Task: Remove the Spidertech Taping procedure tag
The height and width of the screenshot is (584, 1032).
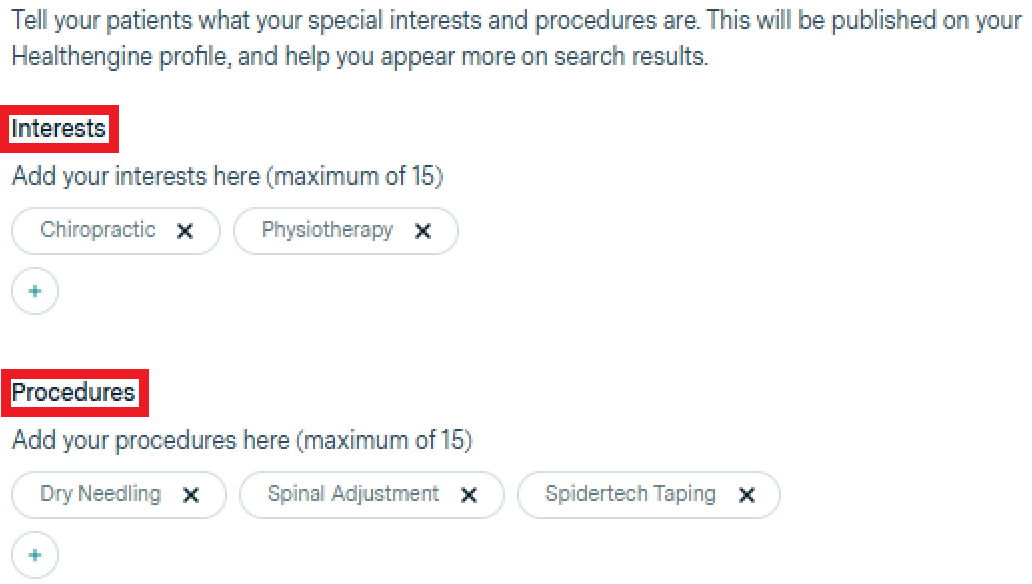Action: pyautogui.click(x=746, y=495)
